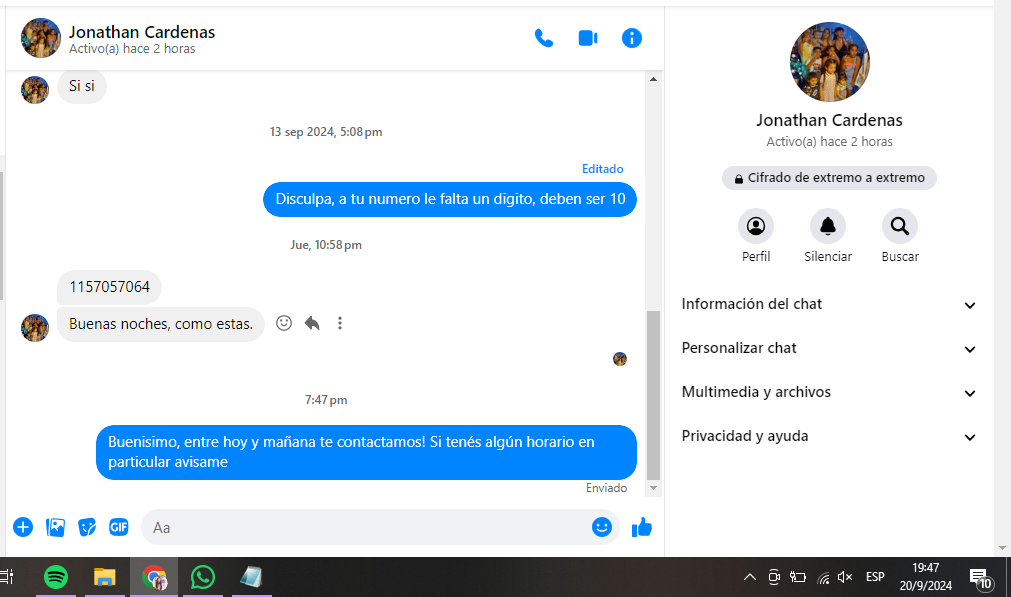React to 'Buenas noches' message with emoji

click(x=284, y=323)
